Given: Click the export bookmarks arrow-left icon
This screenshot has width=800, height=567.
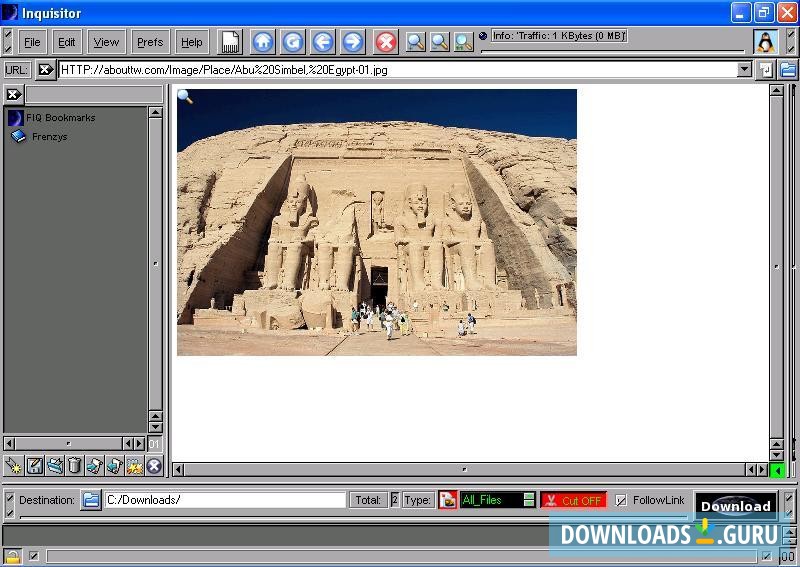Looking at the screenshot, I should coord(114,465).
